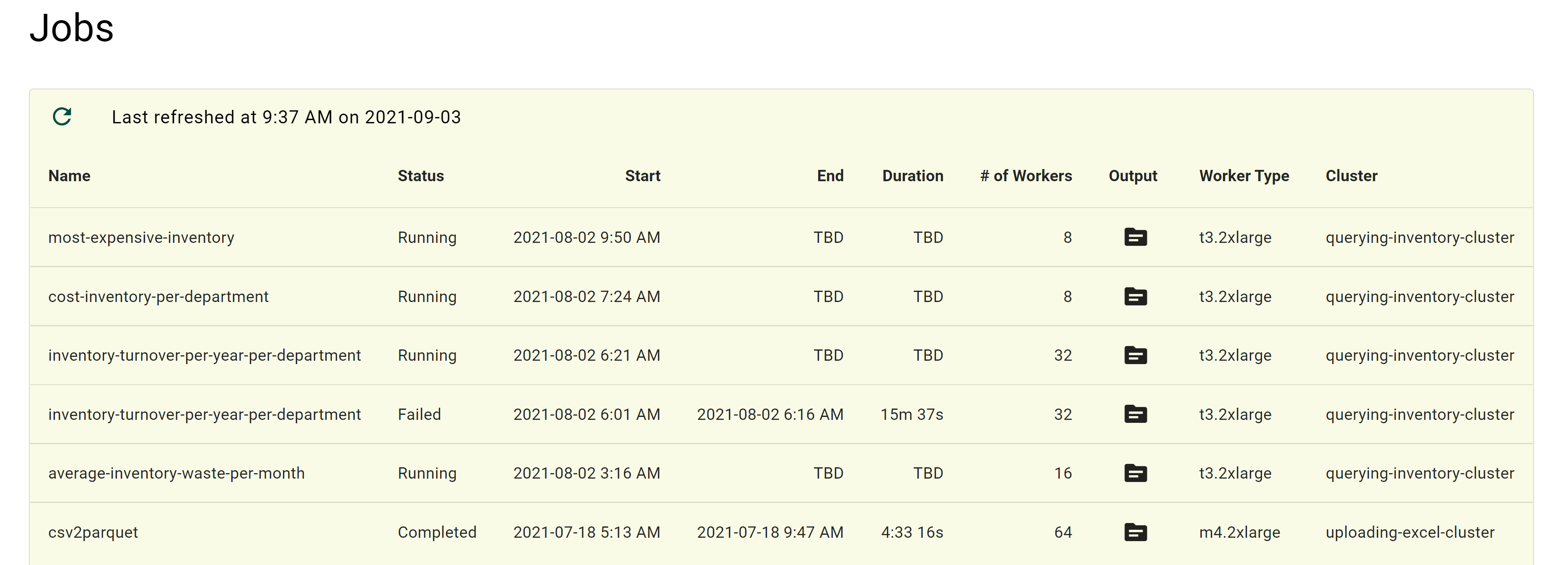Select the csv2parquet job name
The height and width of the screenshot is (565, 1568).
pos(93,532)
